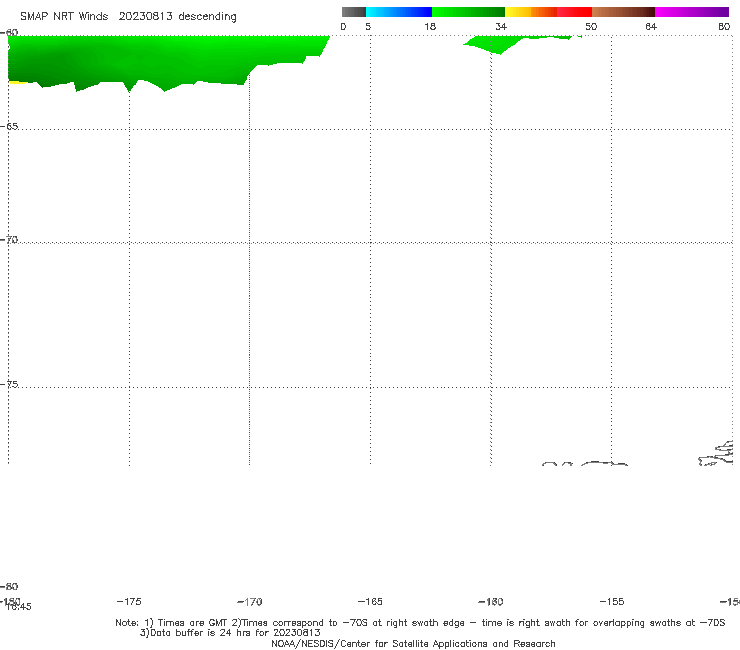The height and width of the screenshot is (650, 740).
Task: Click the green segment of the wind color bar
Action: coord(468,12)
